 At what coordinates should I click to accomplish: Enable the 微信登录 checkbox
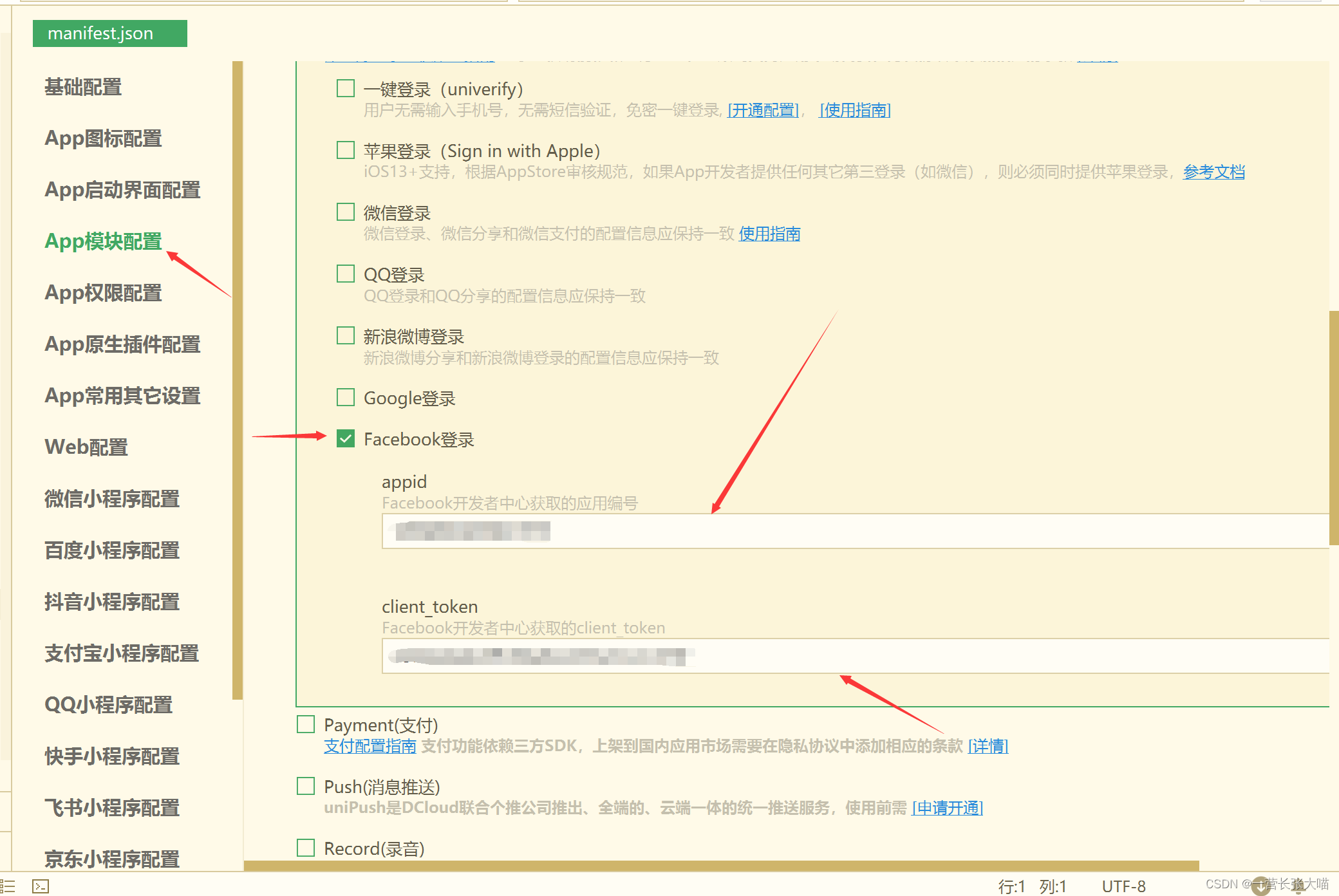[x=345, y=212]
